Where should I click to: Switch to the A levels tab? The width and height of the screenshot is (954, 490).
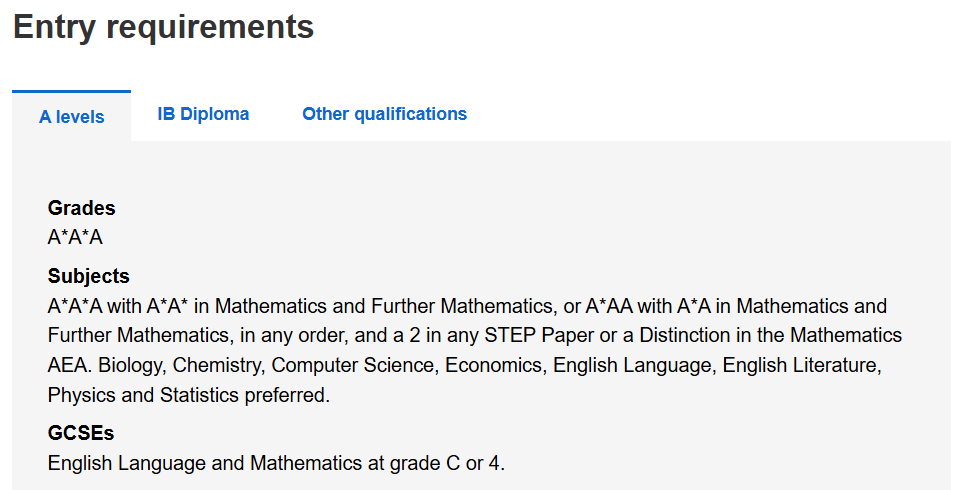pyautogui.click(x=72, y=117)
